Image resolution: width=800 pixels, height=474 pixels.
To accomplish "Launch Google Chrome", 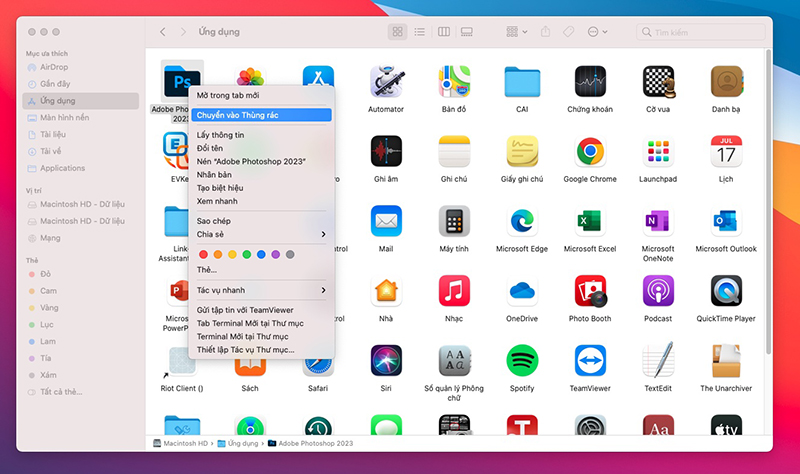I will [x=590, y=152].
